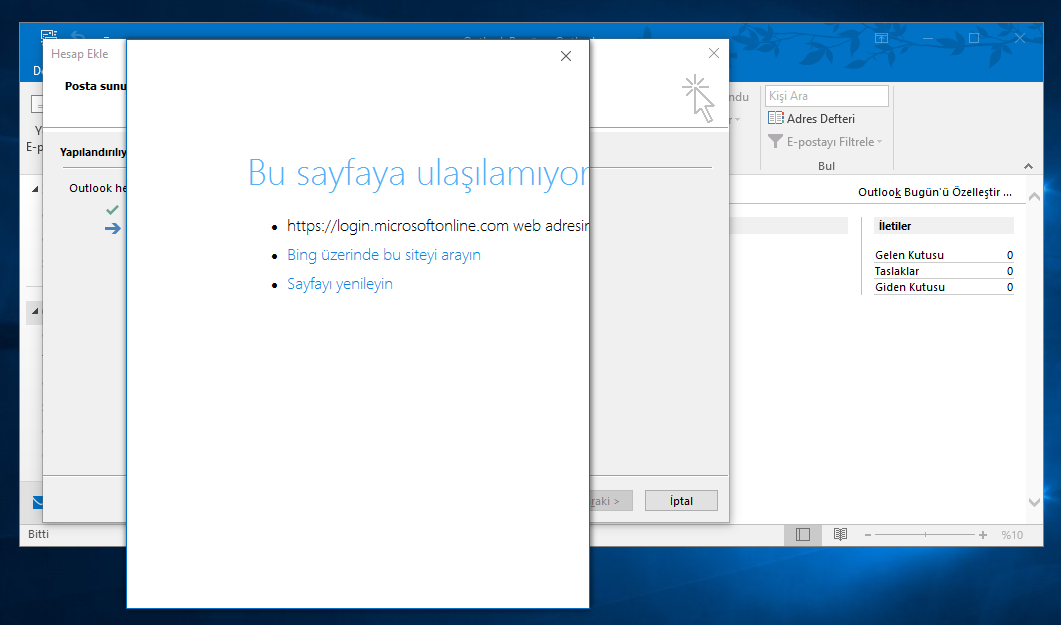Click Outlook's Undo arrow in quick access
The width and height of the screenshot is (1061, 625).
(78, 36)
